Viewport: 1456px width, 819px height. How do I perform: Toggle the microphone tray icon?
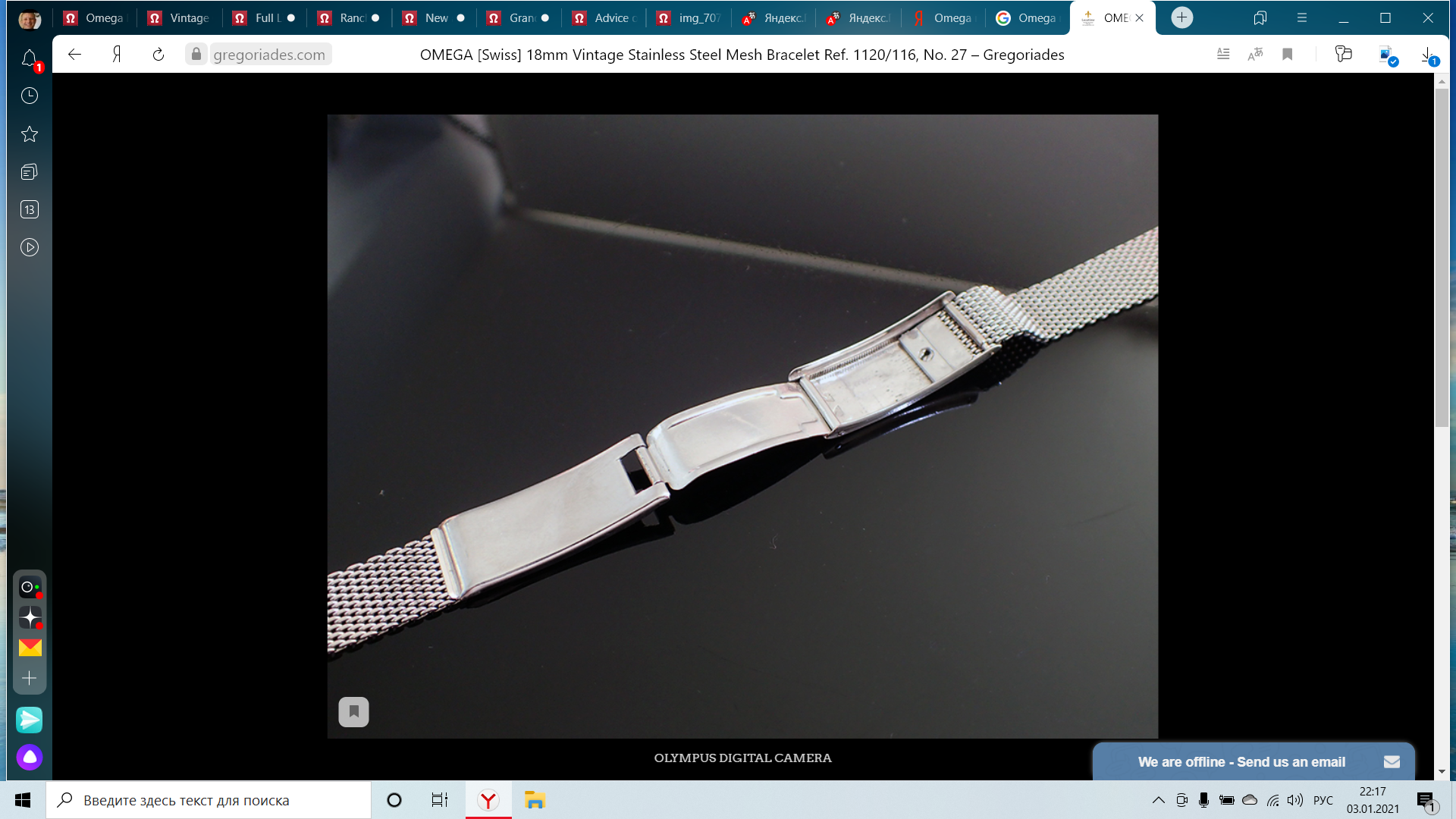[1203, 800]
